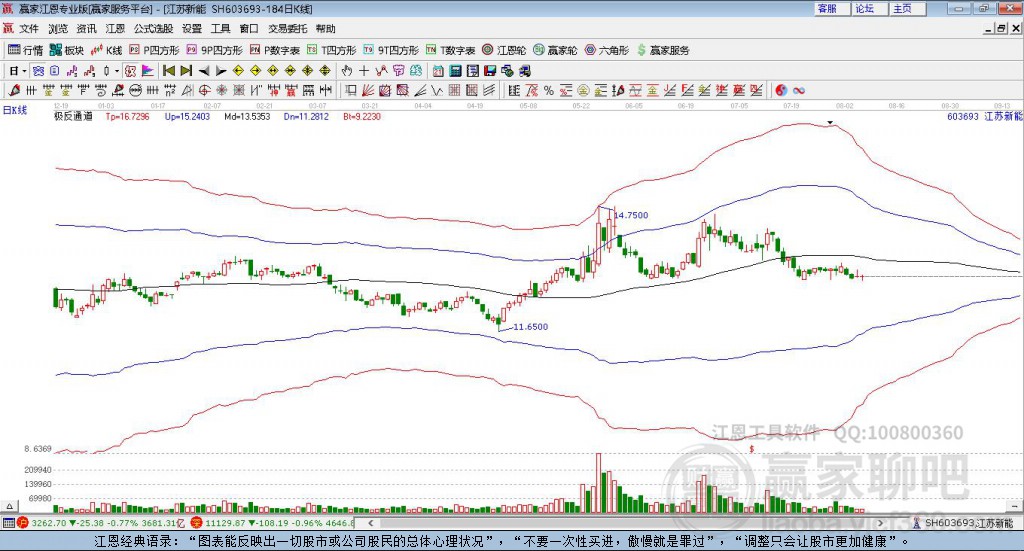Jump to last bar with green right-end arrow
Viewport: 1024px width, 551px height.
(186, 71)
